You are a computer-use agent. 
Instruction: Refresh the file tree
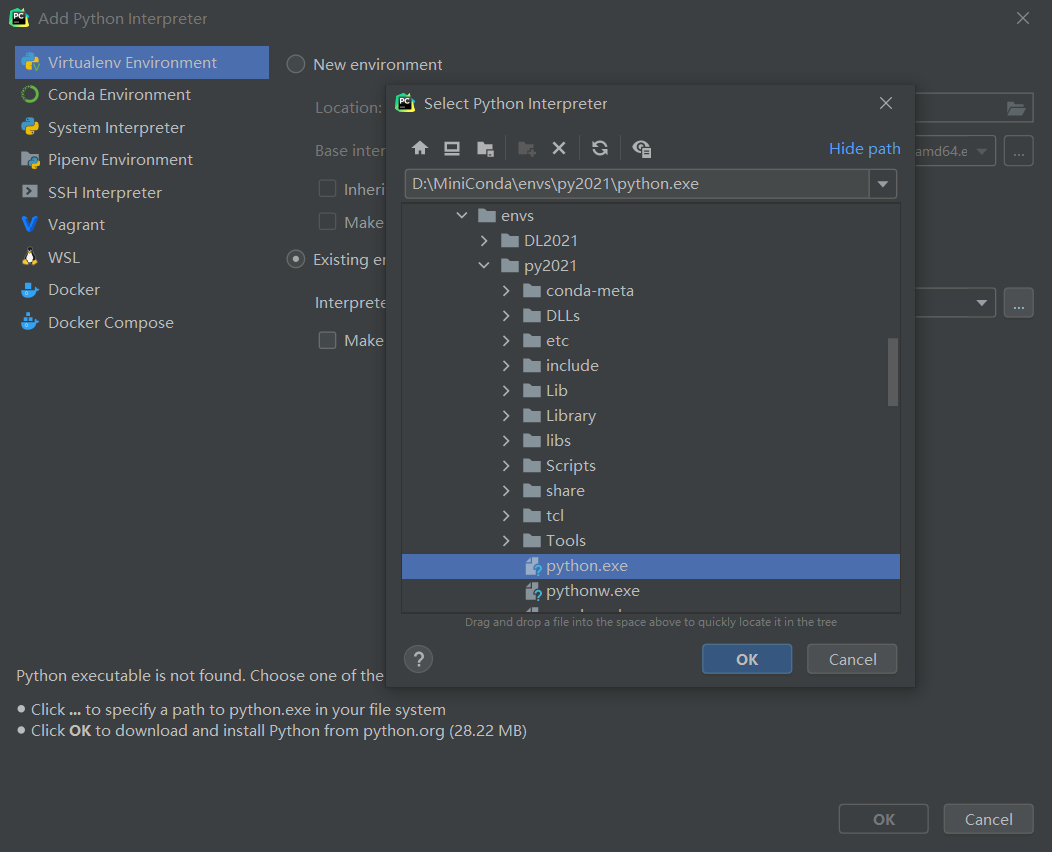pos(600,148)
